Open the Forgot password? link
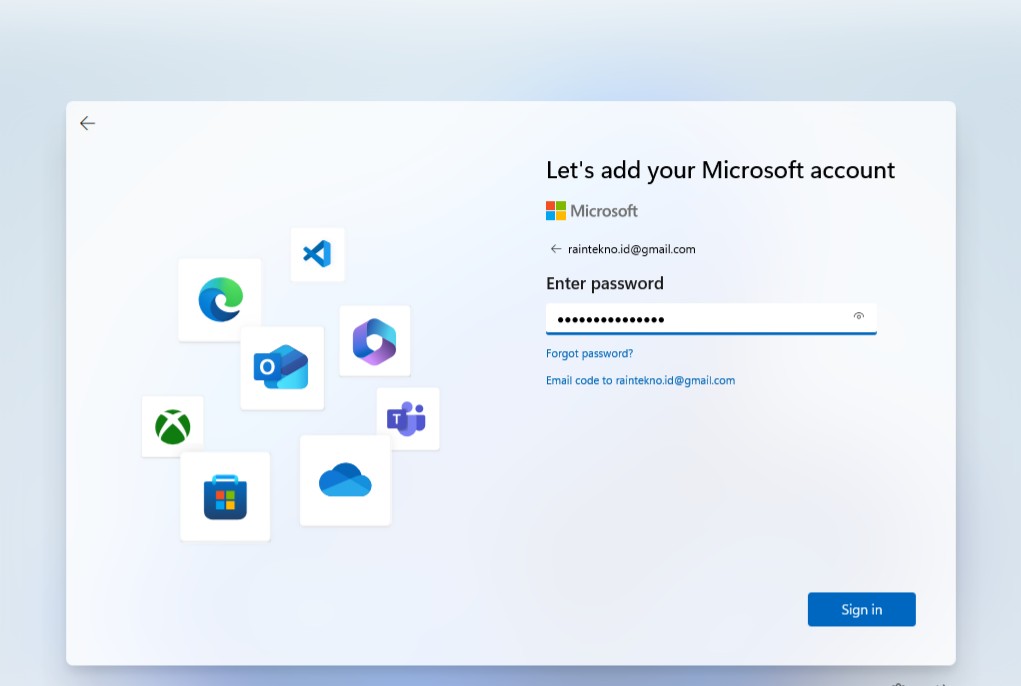This screenshot has width=1021, height=686. (x=589, y=354)
